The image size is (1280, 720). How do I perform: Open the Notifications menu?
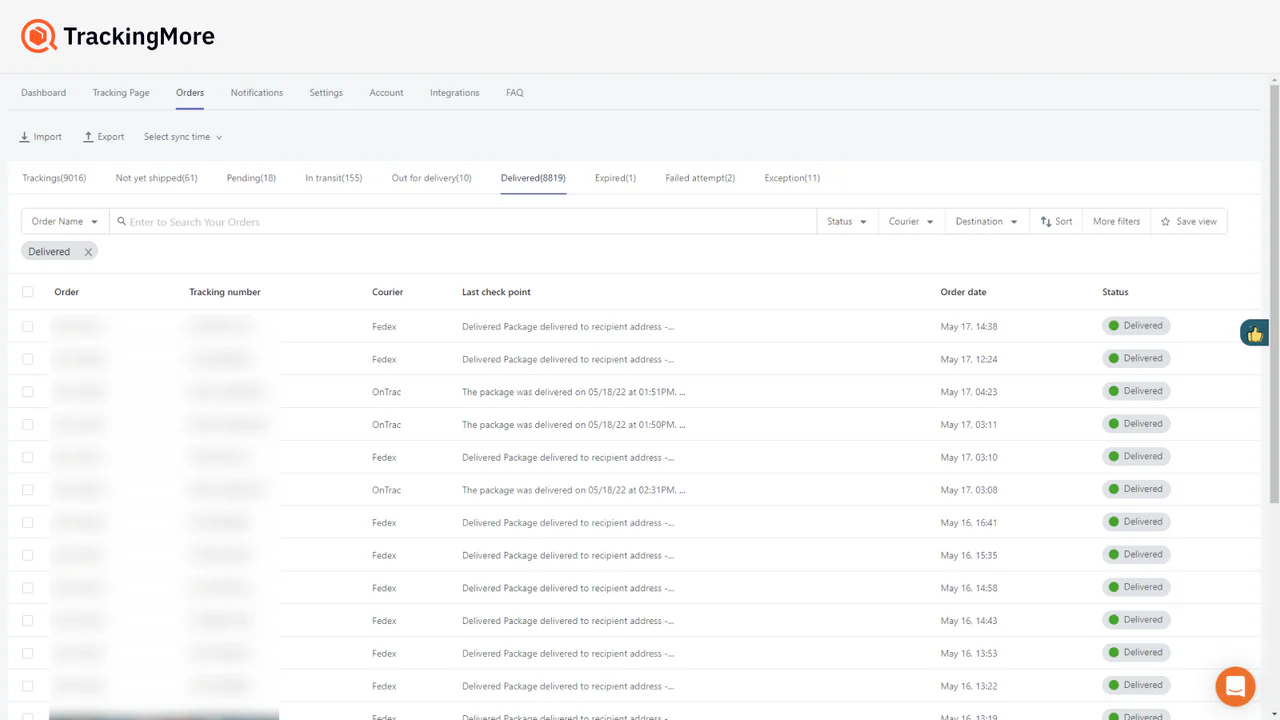pyautogui.click(x=257, y=93)
